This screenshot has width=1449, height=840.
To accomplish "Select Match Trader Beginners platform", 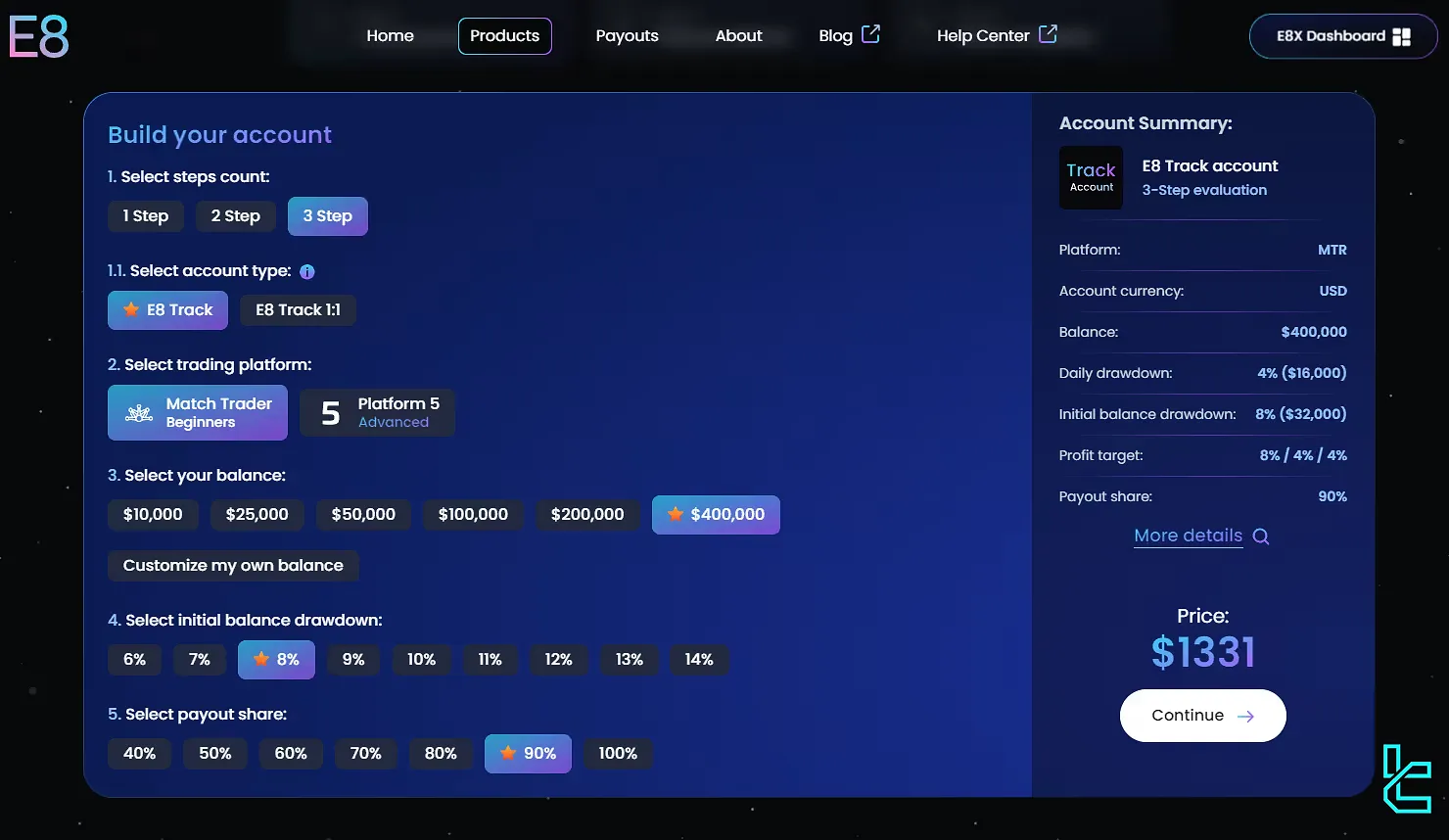I will pos(198,413).
